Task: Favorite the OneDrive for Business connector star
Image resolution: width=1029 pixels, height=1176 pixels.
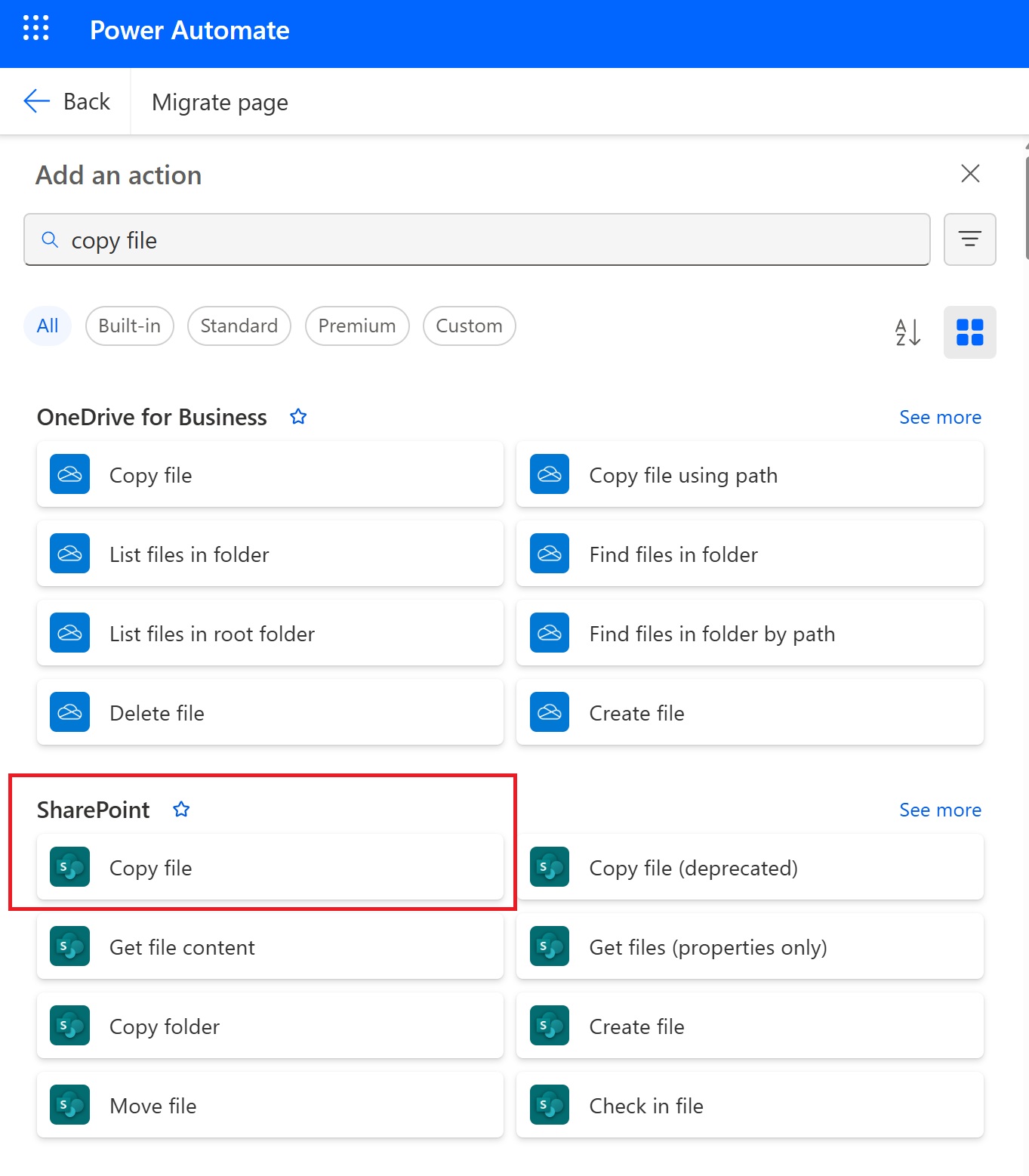Action: pyautogui.click(x=298, y=416)
